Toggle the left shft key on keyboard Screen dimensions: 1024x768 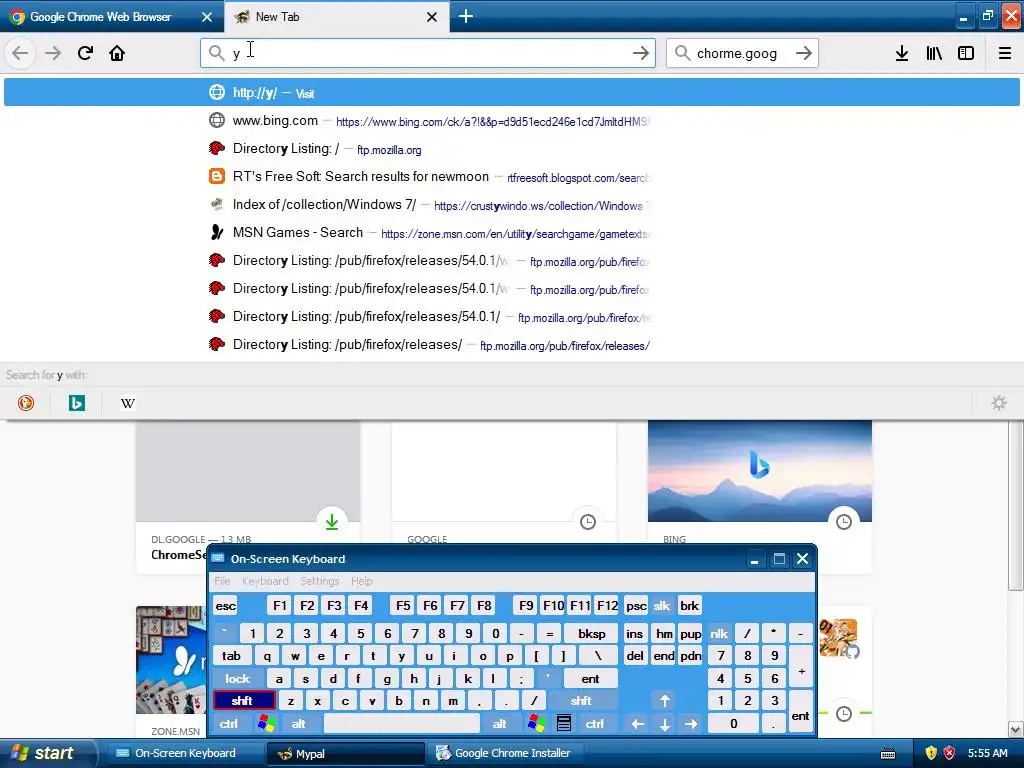242,701
